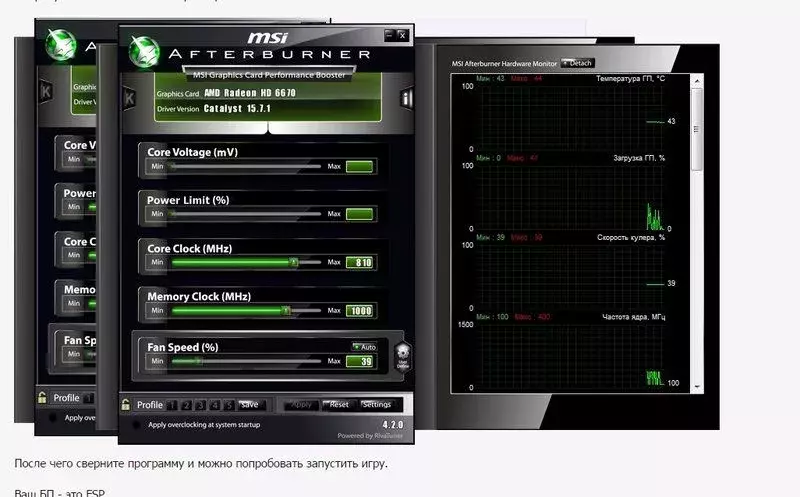This screenshot has width=800, height=497.
Task: Click the Memory Clock slider handle
Action: click(286, 310)
